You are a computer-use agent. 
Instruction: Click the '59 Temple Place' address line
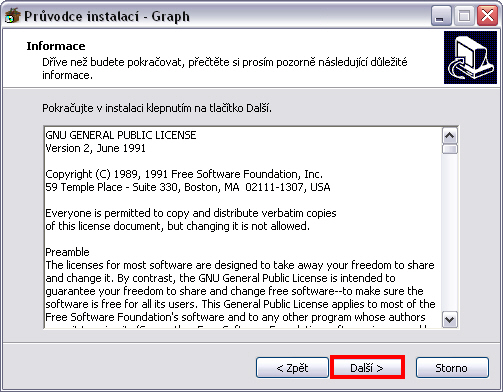coord(188,187)
